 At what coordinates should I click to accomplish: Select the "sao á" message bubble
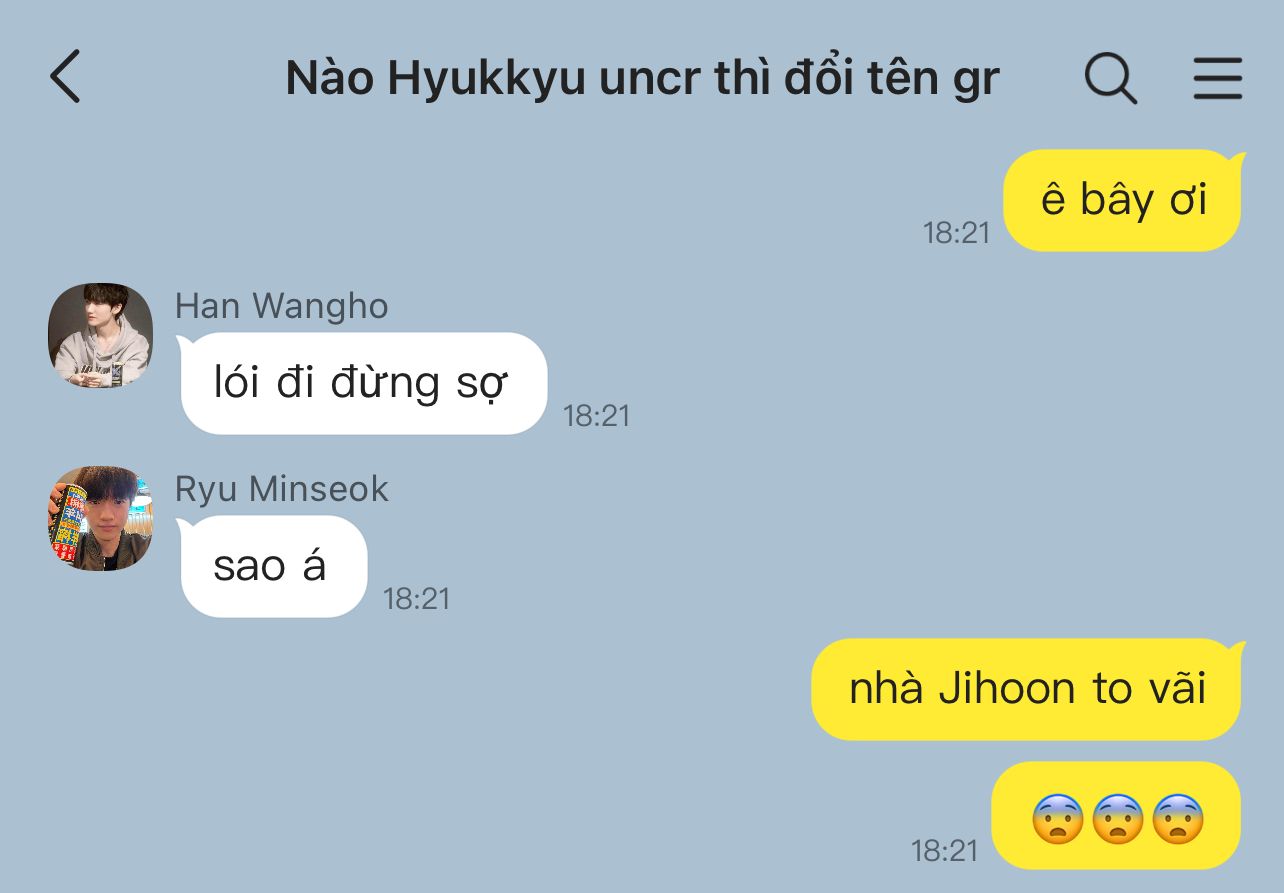click(273, 566)
